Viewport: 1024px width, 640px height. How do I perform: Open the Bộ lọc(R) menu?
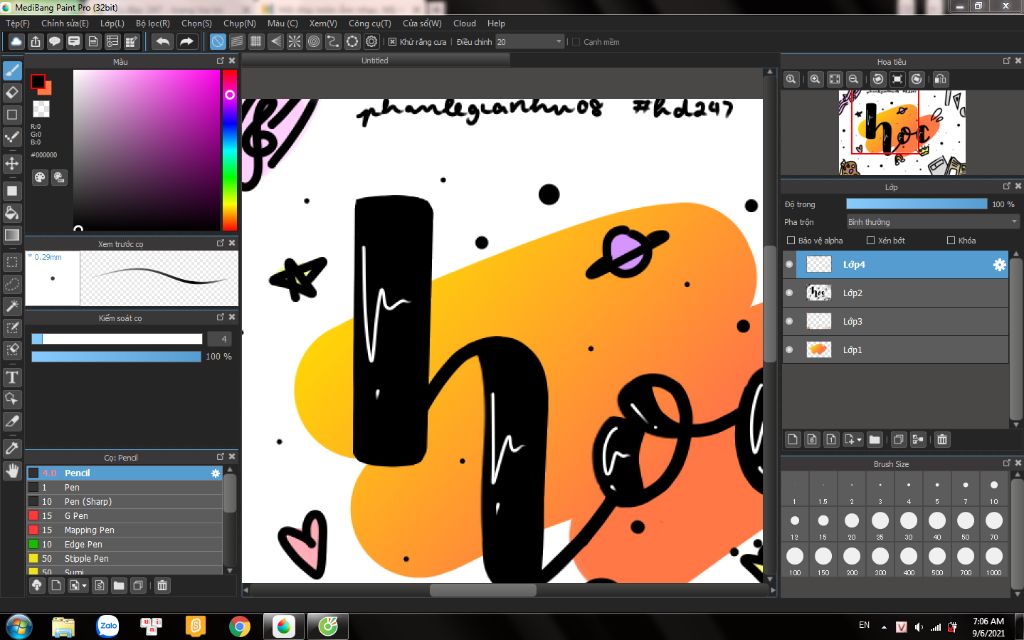pyautogui.click(x=153, y=23)
